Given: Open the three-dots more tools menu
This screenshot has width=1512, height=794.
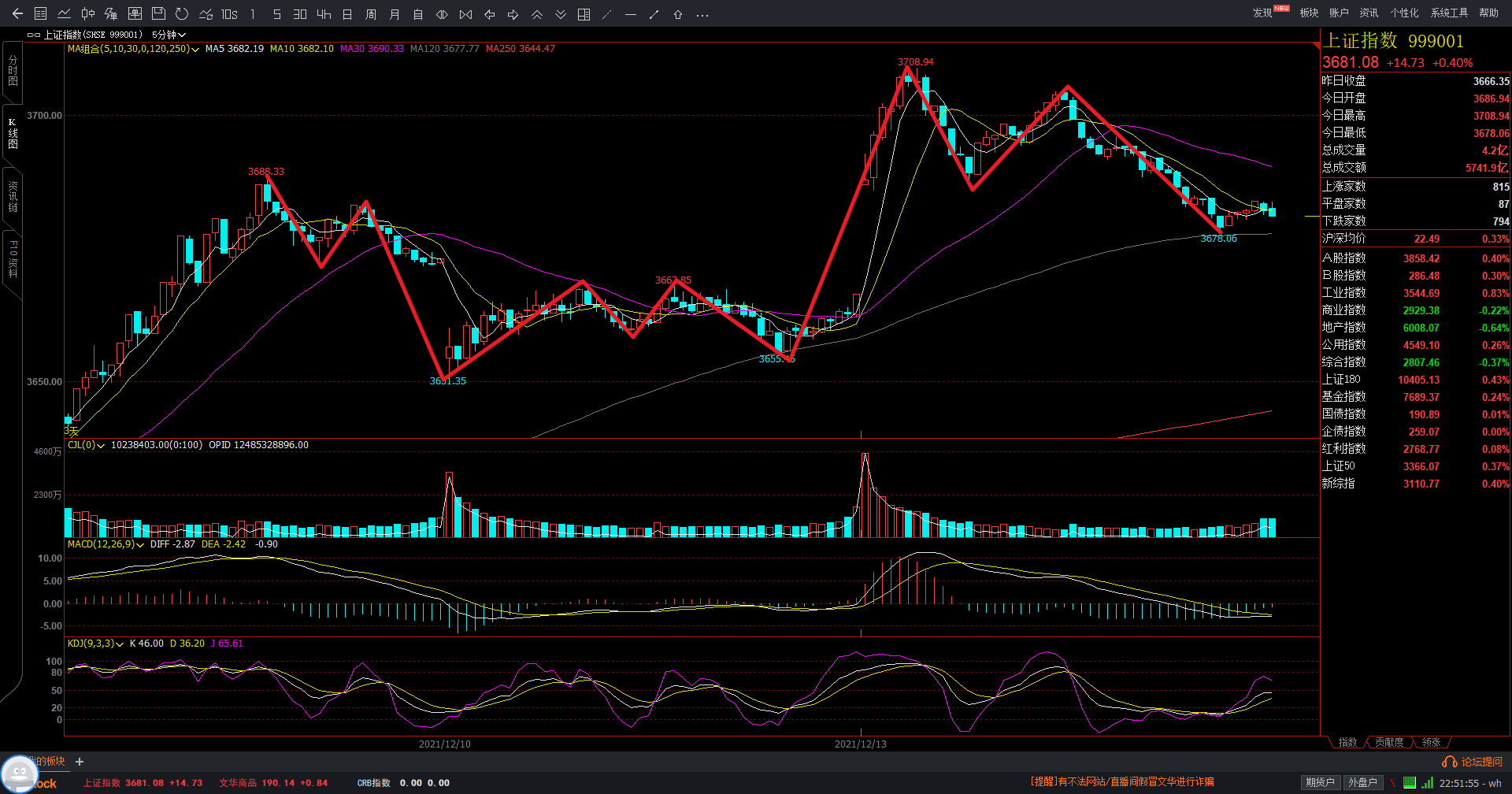Looking at the screenshot, I should coord(702,14).
